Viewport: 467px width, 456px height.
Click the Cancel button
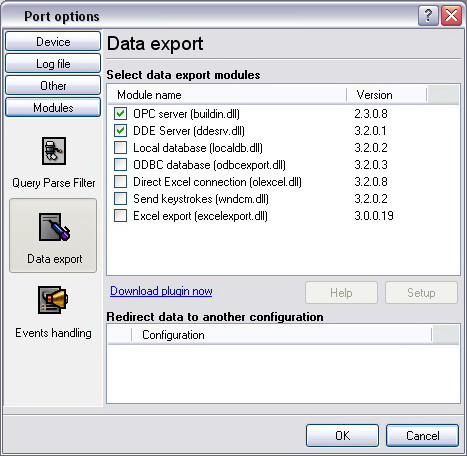(x=422, y=435)
